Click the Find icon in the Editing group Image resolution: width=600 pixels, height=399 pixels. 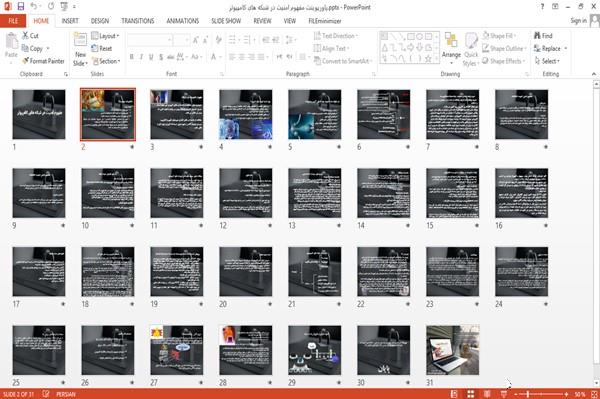pos(538,36)
